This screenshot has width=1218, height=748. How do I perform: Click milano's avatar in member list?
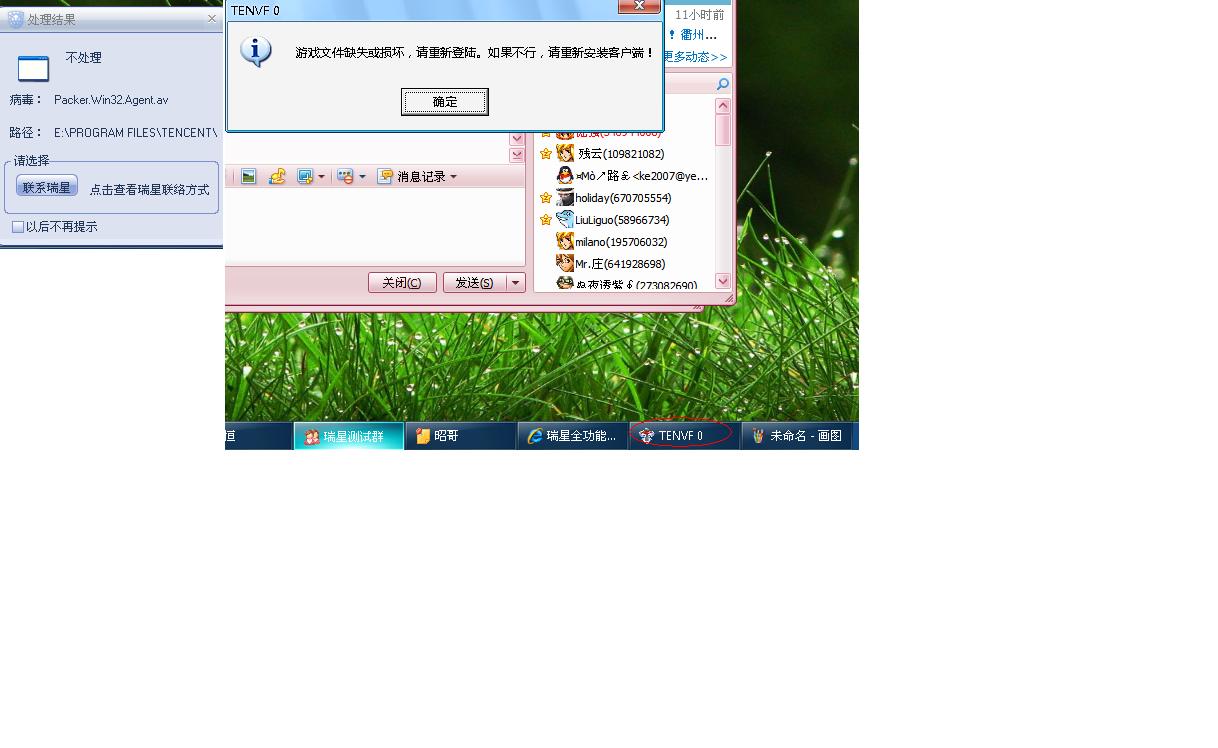coord(565,242)
